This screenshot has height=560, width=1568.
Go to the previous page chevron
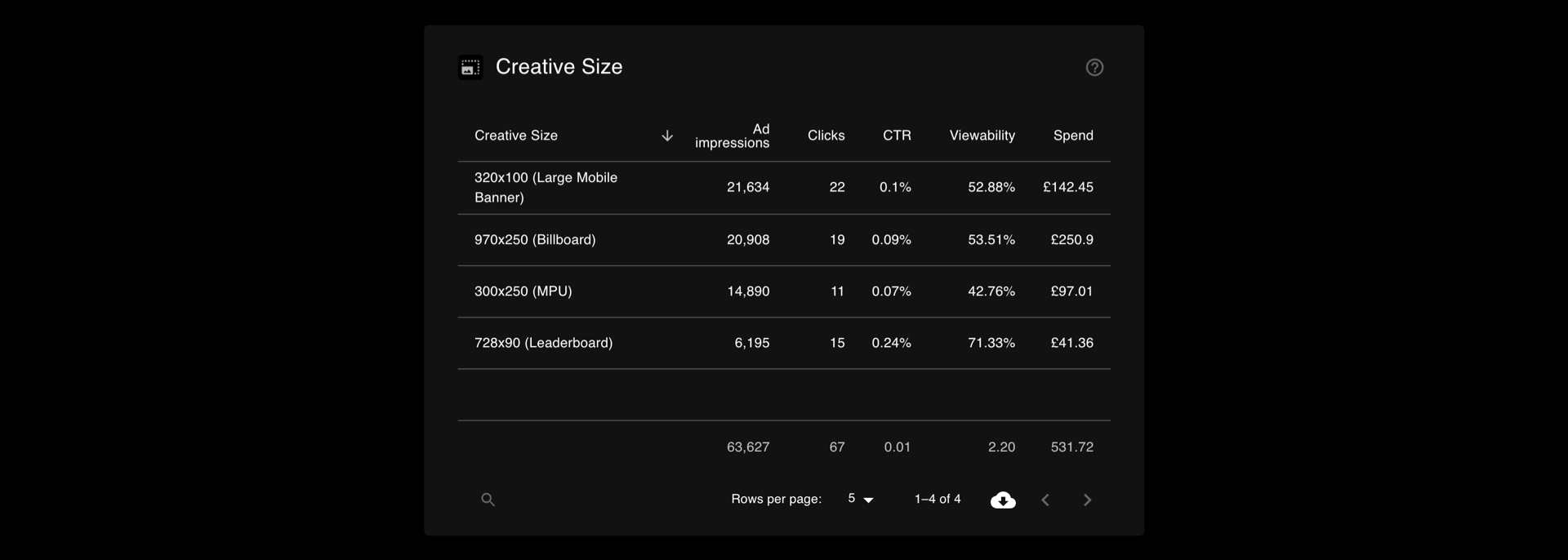click(1045, 500)
